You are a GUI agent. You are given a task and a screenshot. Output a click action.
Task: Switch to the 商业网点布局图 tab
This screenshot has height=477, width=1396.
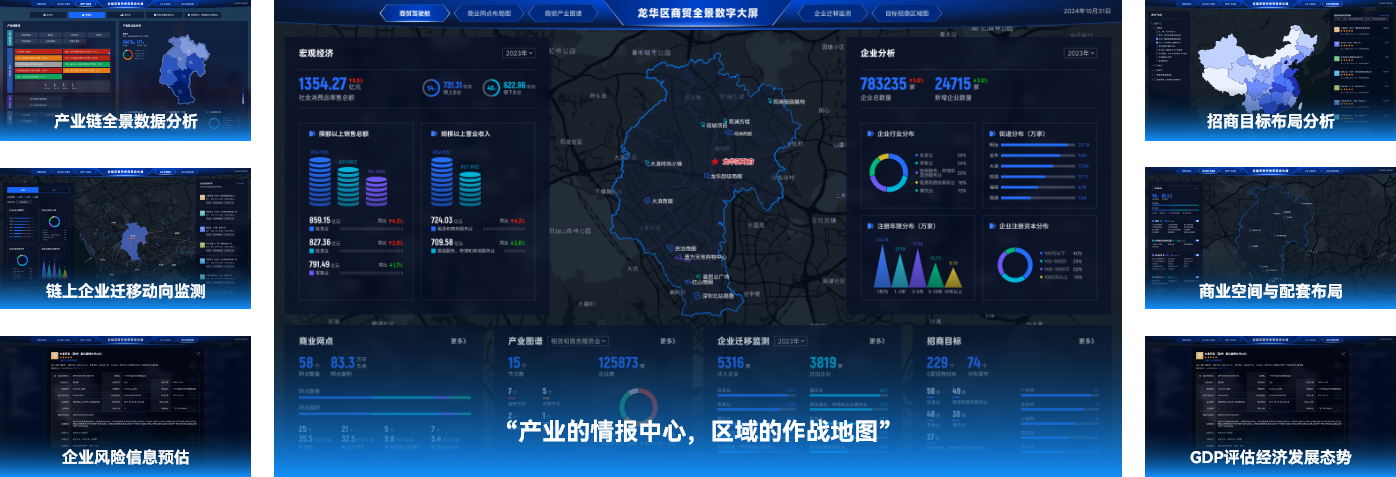click(488, 14)
